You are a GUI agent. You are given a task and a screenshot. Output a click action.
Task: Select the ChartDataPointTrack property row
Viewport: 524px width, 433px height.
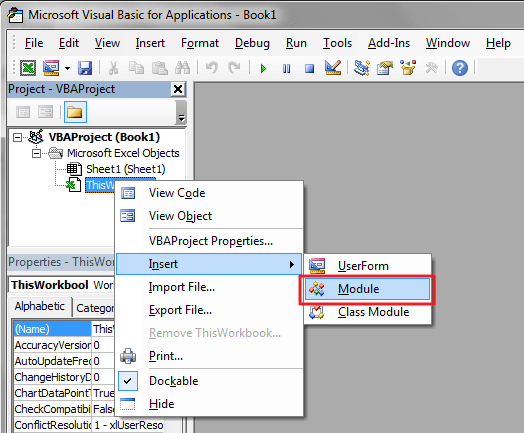pyautogui.click(x=64, y=393)
